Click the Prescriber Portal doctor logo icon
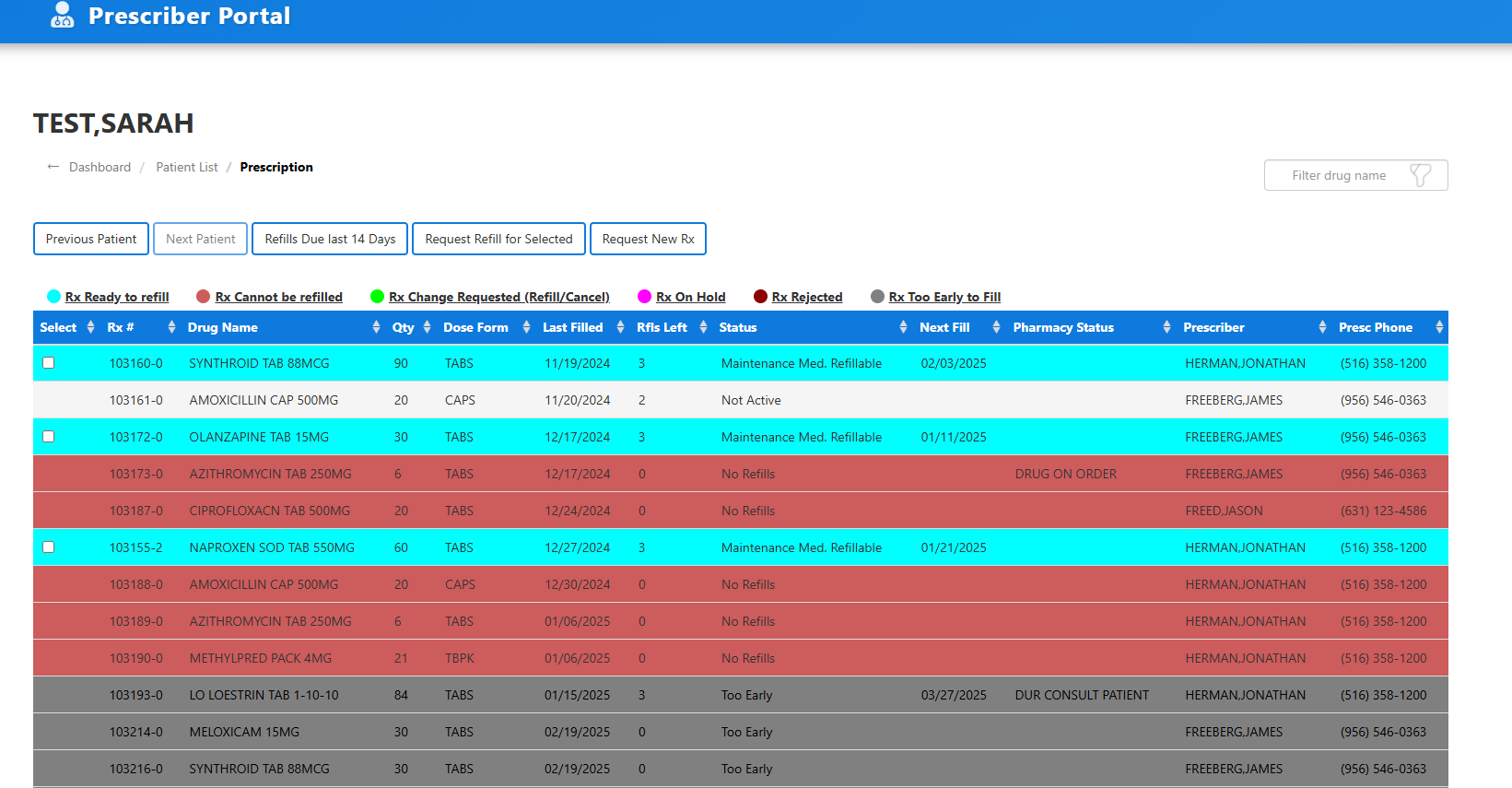The width and height of the screenshot is (1512, 788). tap(62, 15)
